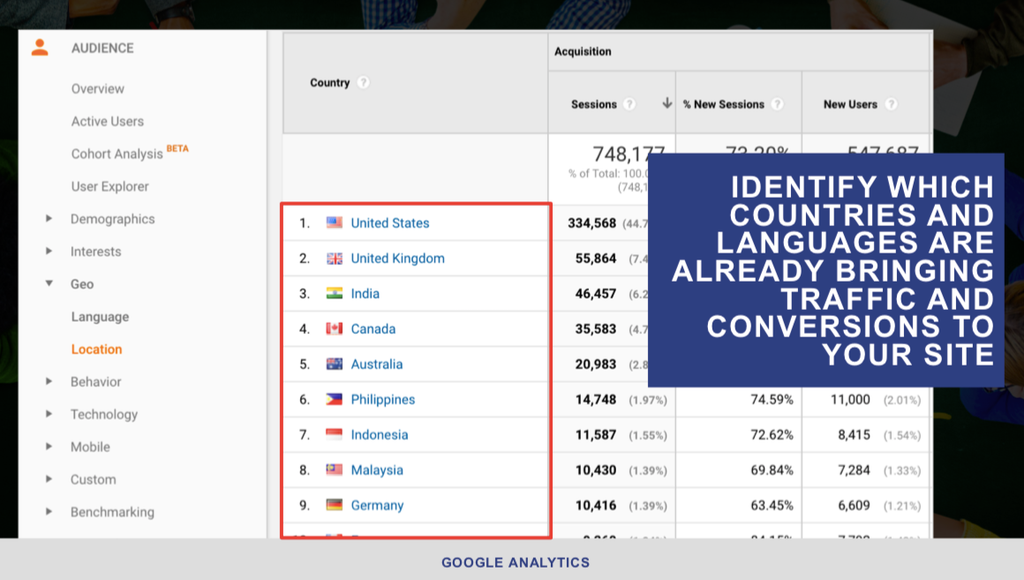1024x580 pixels.
Task: Open the Audience section heading
Action: click(103, 48)
